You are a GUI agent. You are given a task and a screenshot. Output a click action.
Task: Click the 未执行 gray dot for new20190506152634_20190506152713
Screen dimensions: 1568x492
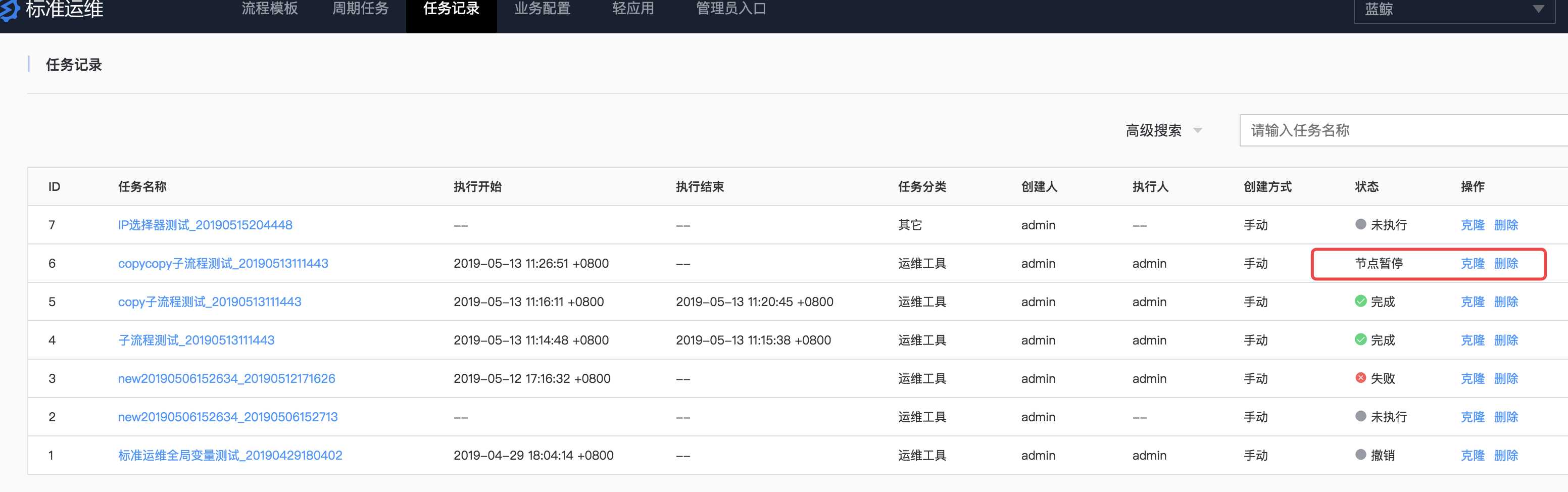[x=1361, y=417]
